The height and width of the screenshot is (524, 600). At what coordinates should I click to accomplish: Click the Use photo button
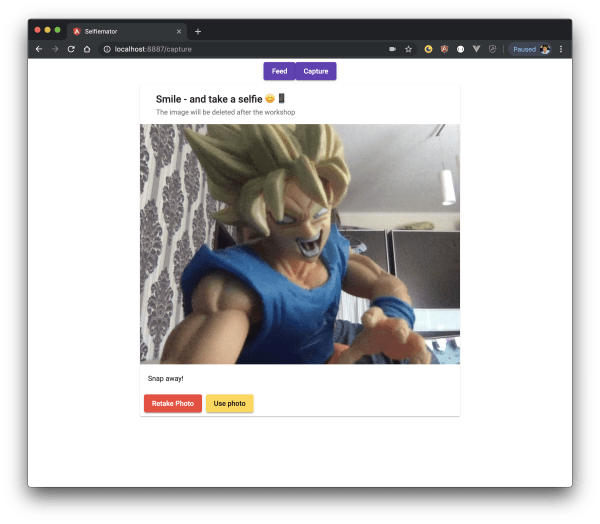click(230, 403)
